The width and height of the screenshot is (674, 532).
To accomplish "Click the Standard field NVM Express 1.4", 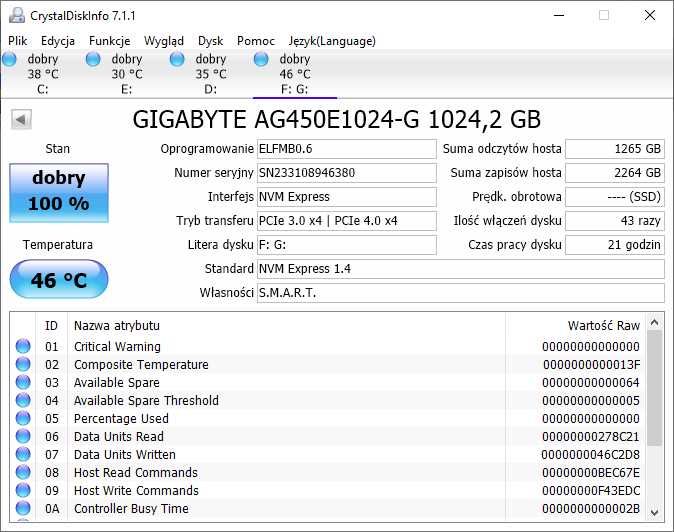I will (x=461, y=269).
